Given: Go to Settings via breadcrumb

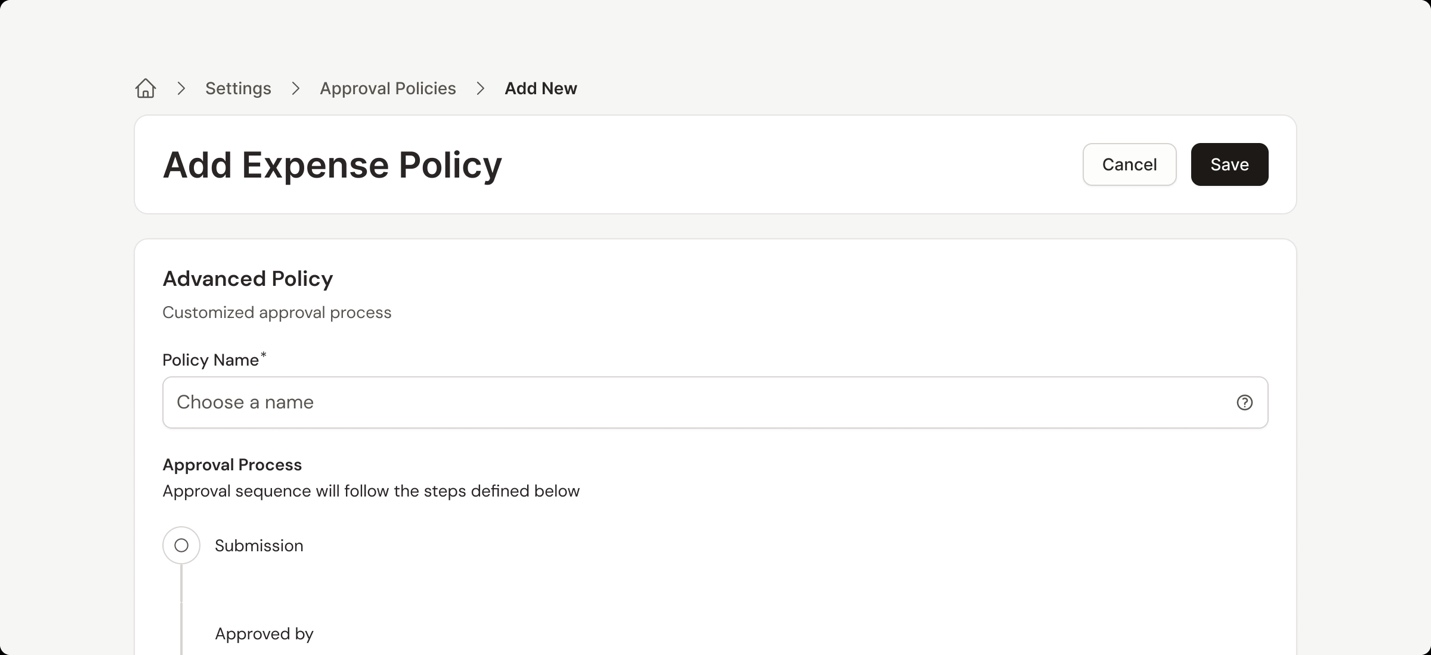Looking at the screenshot, I should click(x=238, y=89).
